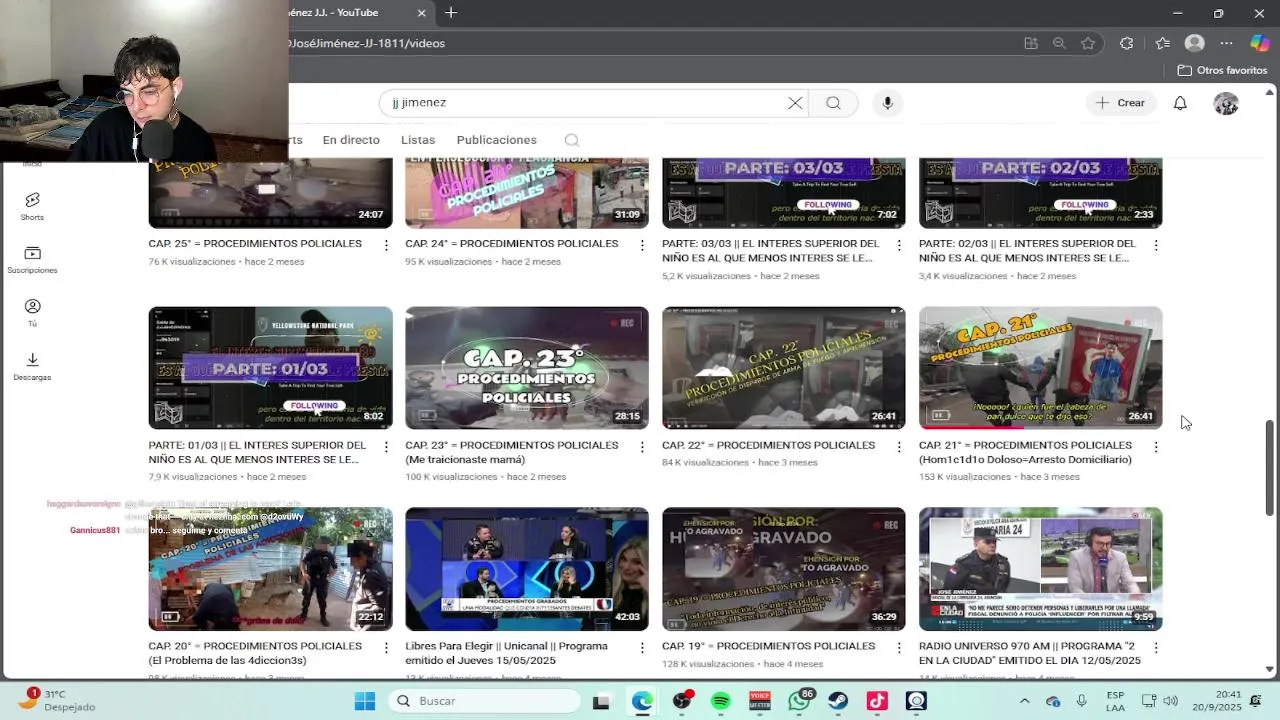This screenshot has height=720, width=1280.
Task: Open options menu for PARTE: 03/03 video
Action: point(899,245)
